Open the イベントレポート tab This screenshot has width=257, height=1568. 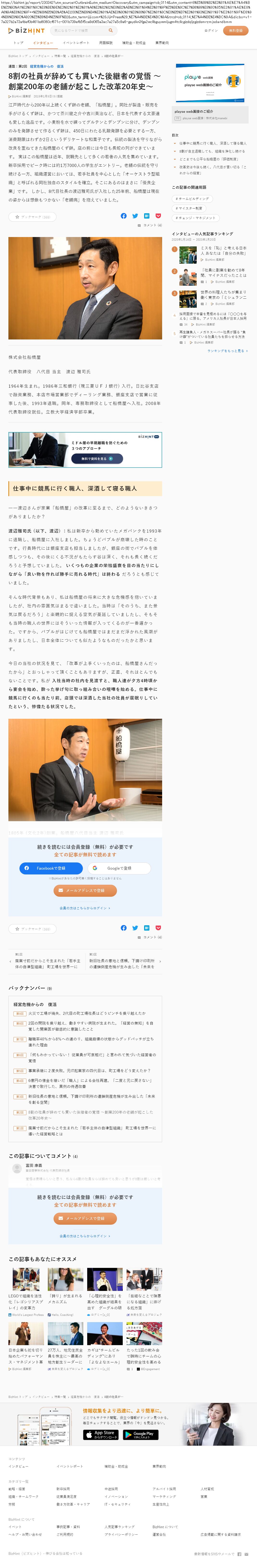(76, 43)
